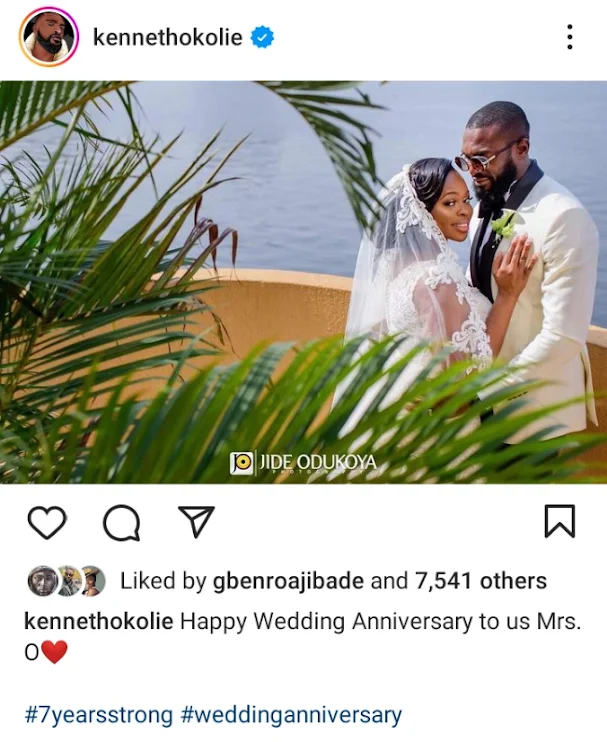Viewport: 607px width, 742px height.
Task: Open the #7yearsstrong hashtag
Action: point(98,715)
